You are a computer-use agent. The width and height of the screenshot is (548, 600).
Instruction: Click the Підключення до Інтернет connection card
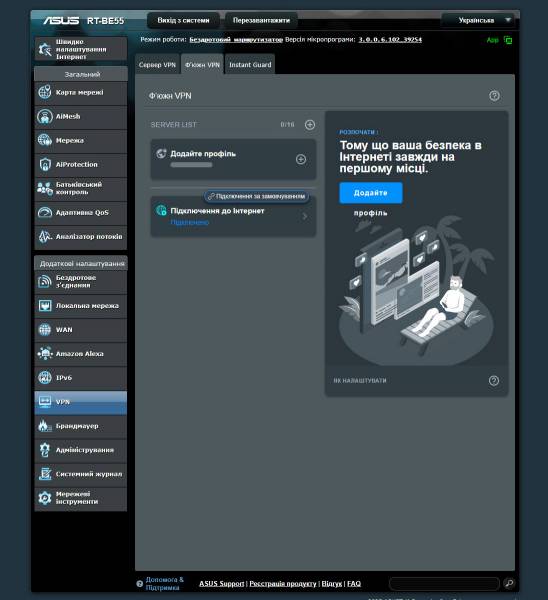click(x=233, y=217)
